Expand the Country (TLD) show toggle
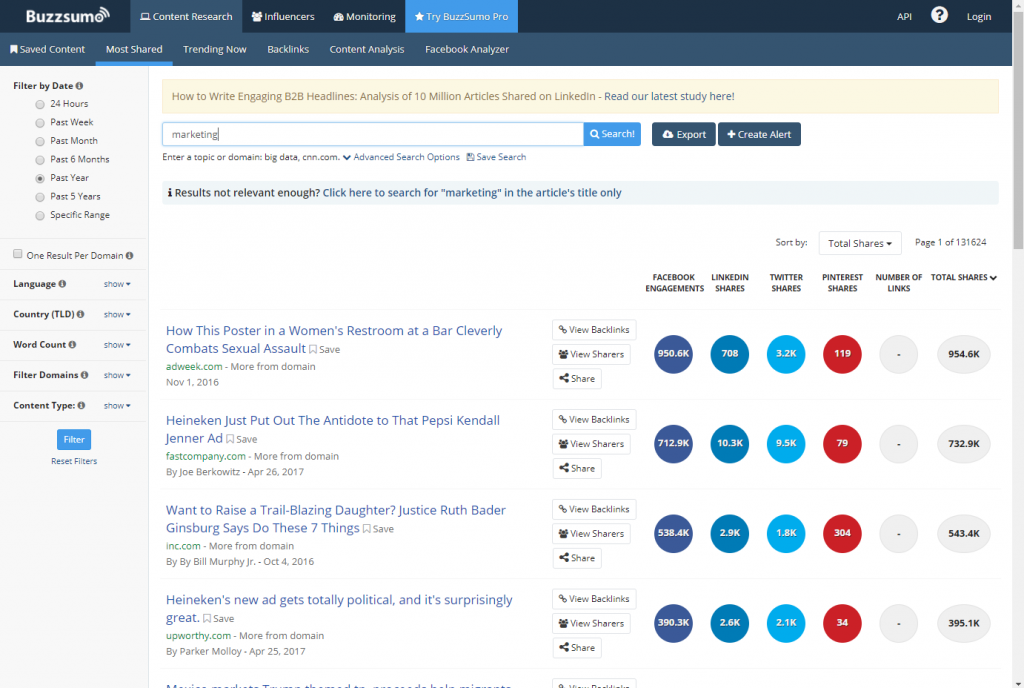 point(117,315)
